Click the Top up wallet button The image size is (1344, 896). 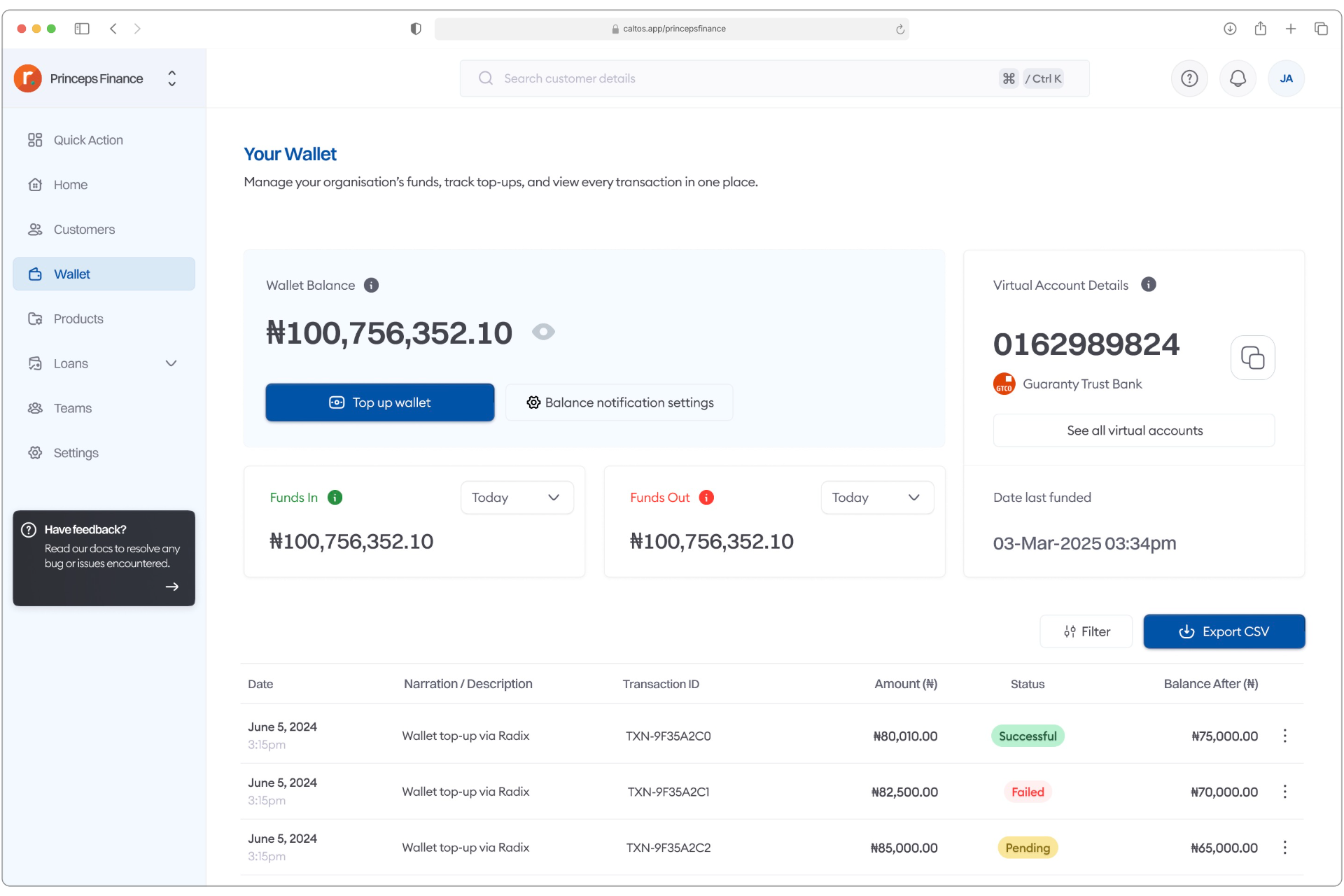tap(379, 402)
